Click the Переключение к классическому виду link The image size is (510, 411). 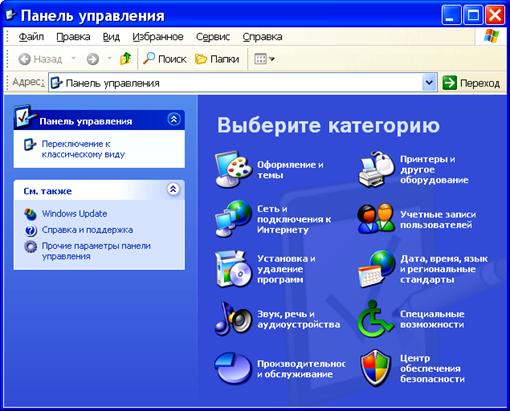click(83, 149)
